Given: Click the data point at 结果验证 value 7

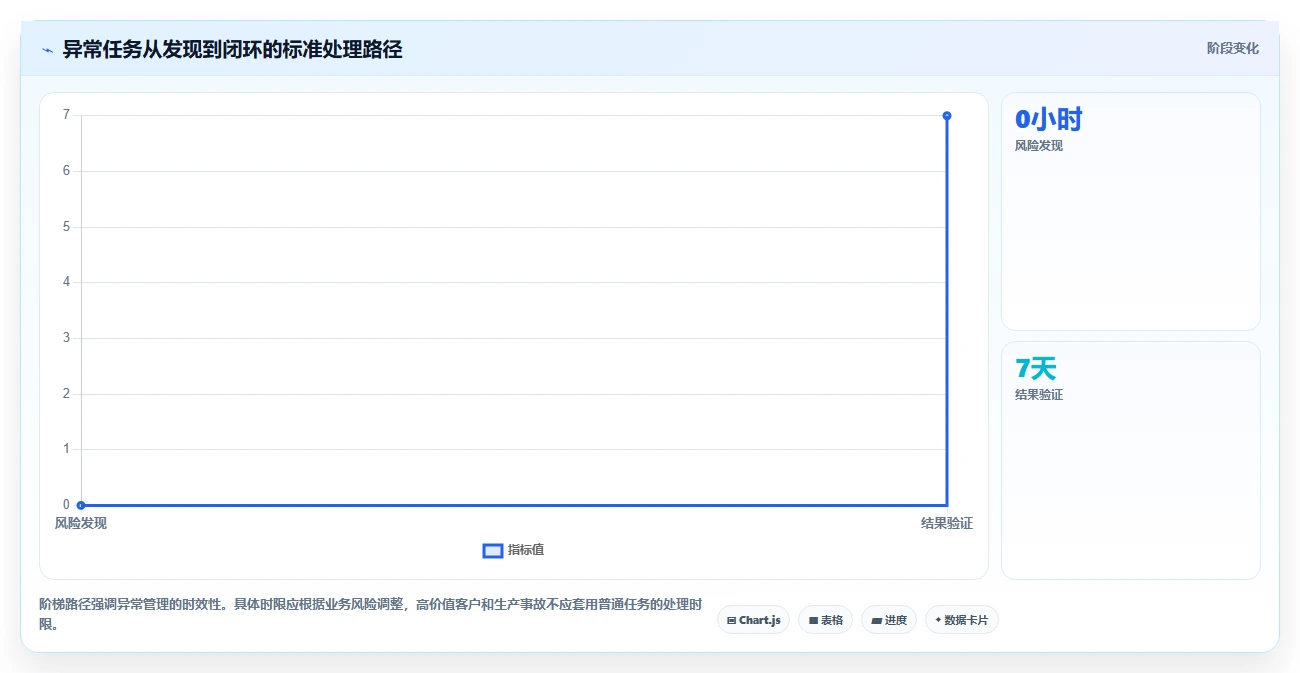Looking at the screenshot, I should (947, 116).
